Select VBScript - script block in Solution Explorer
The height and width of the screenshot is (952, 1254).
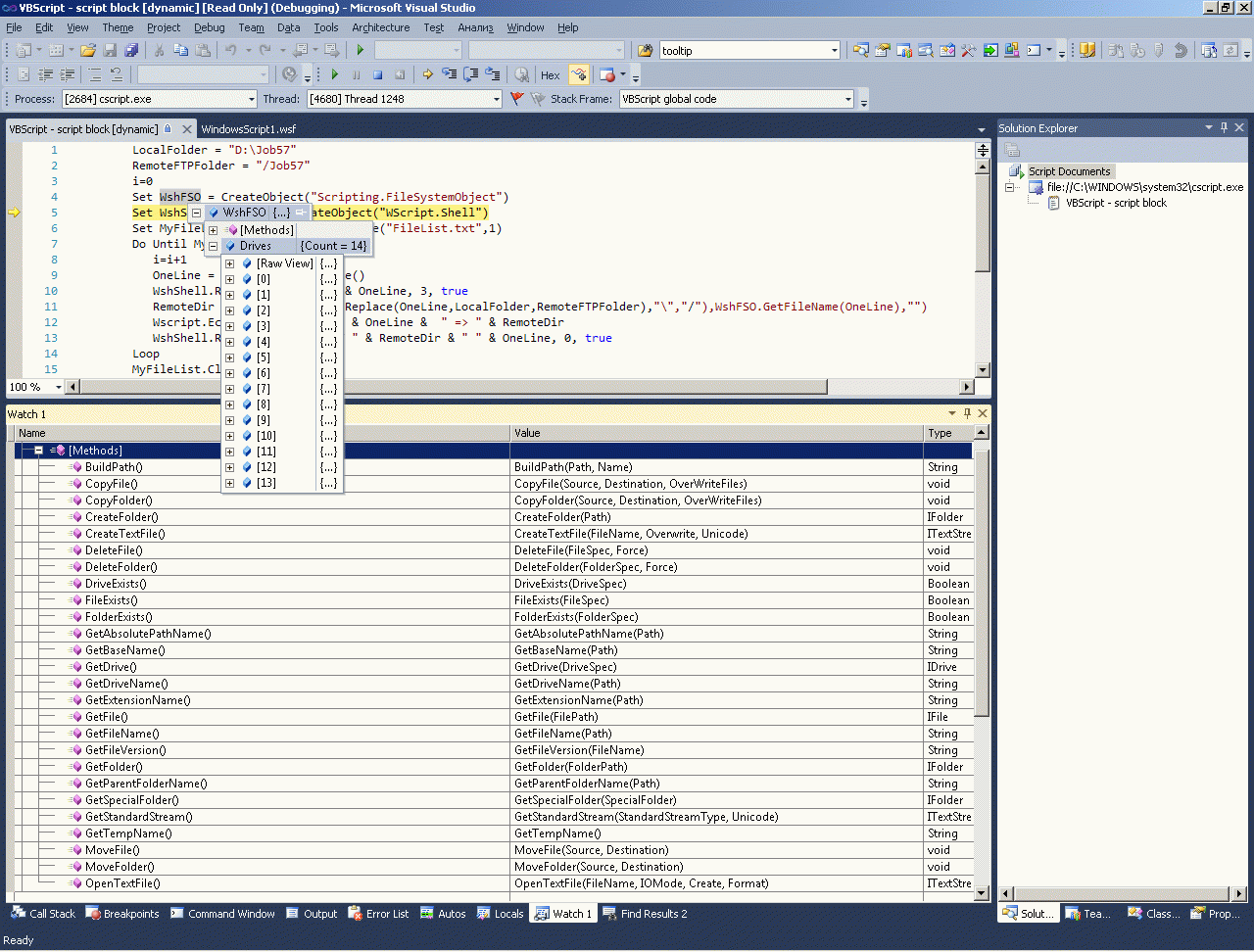click(1116, 203)
